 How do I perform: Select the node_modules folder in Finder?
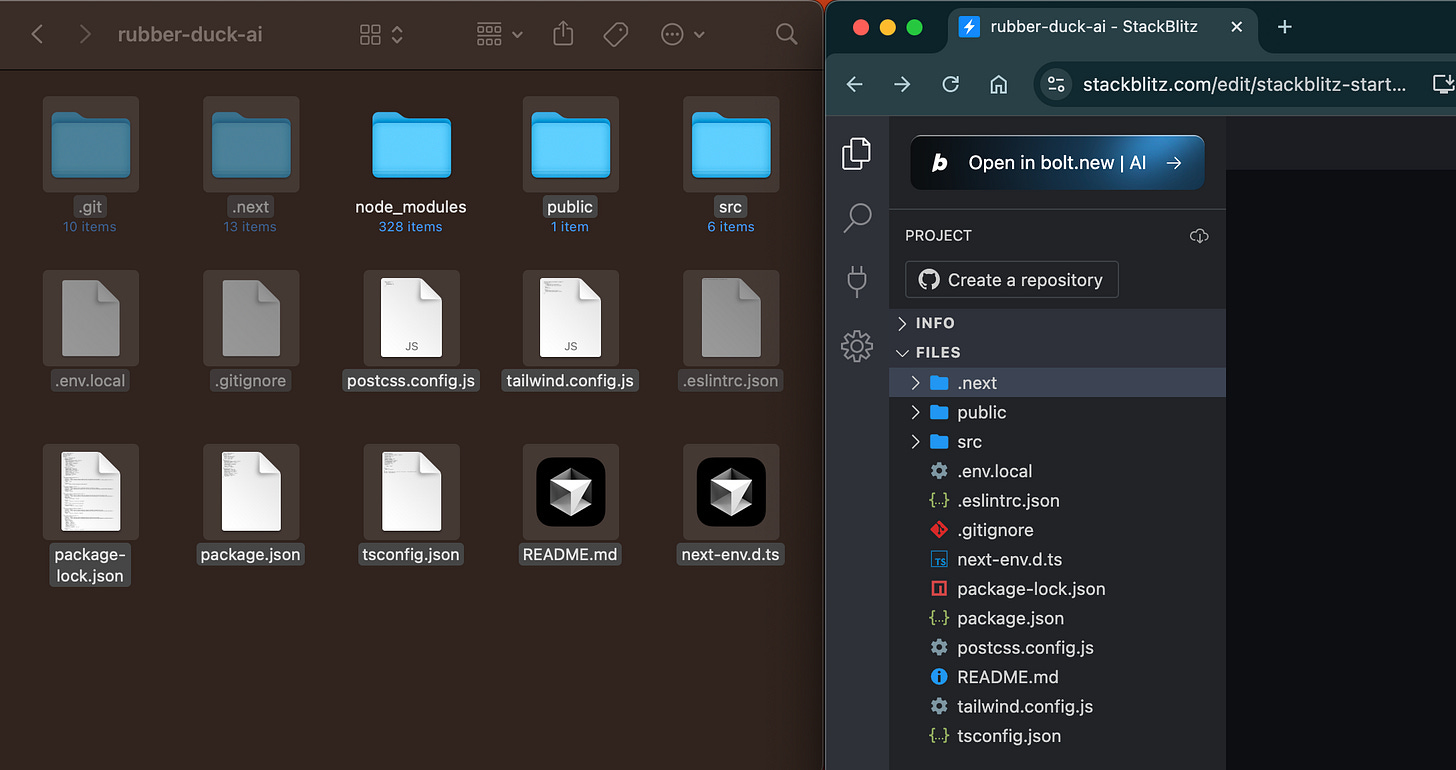411,145
